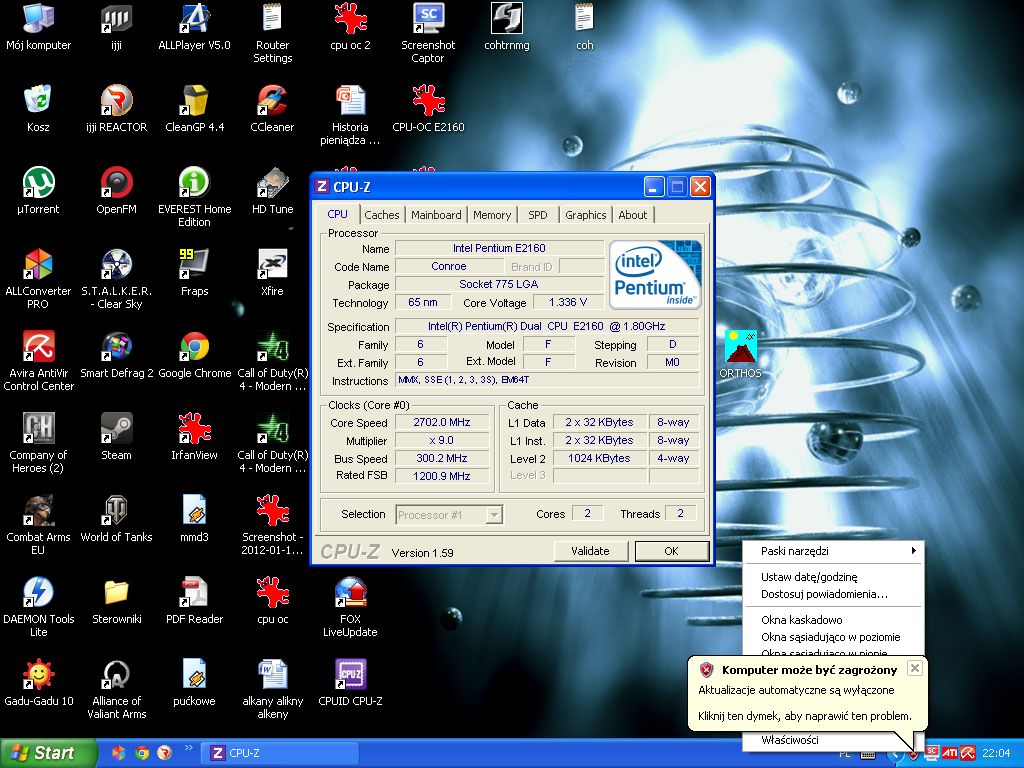
Task: Dismiss the security warning balloon
Action: click(914, 668)
